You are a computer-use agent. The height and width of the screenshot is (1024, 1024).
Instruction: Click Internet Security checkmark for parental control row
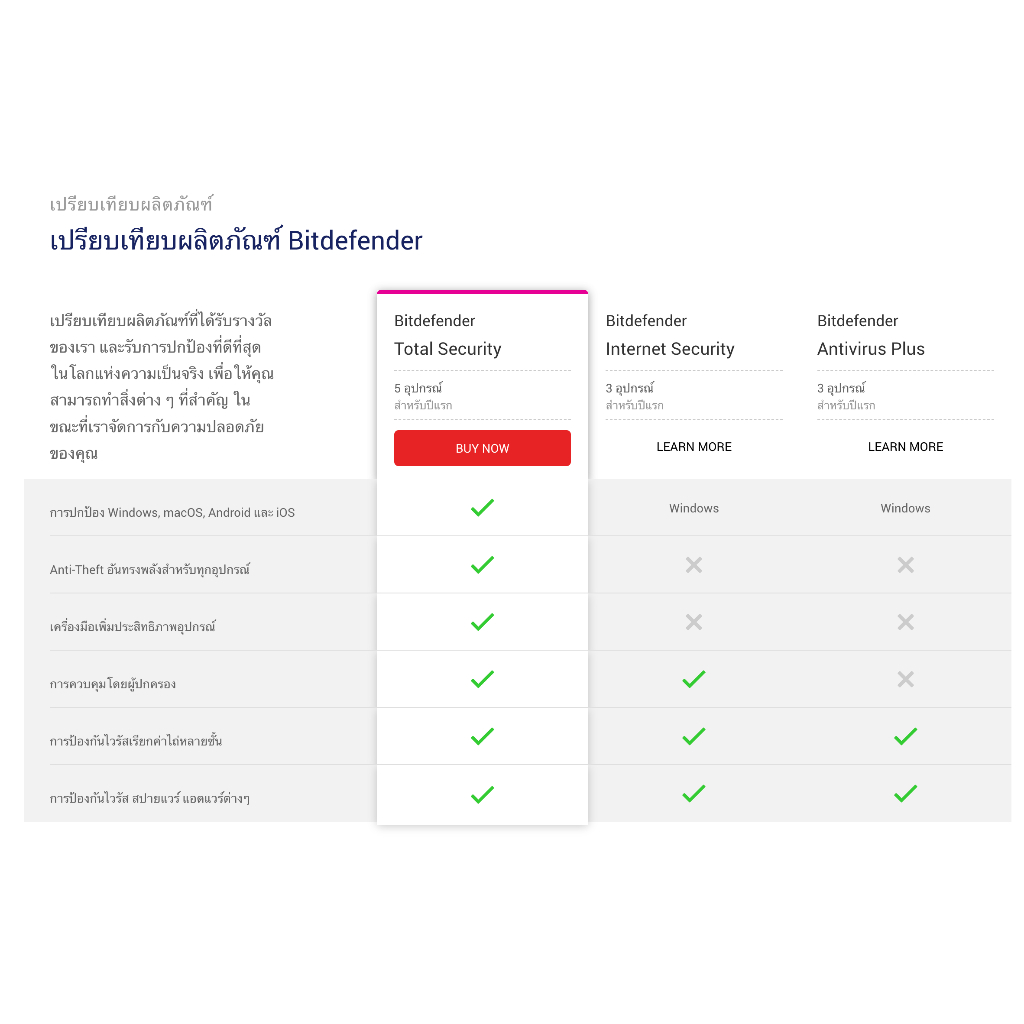point(694,680)
